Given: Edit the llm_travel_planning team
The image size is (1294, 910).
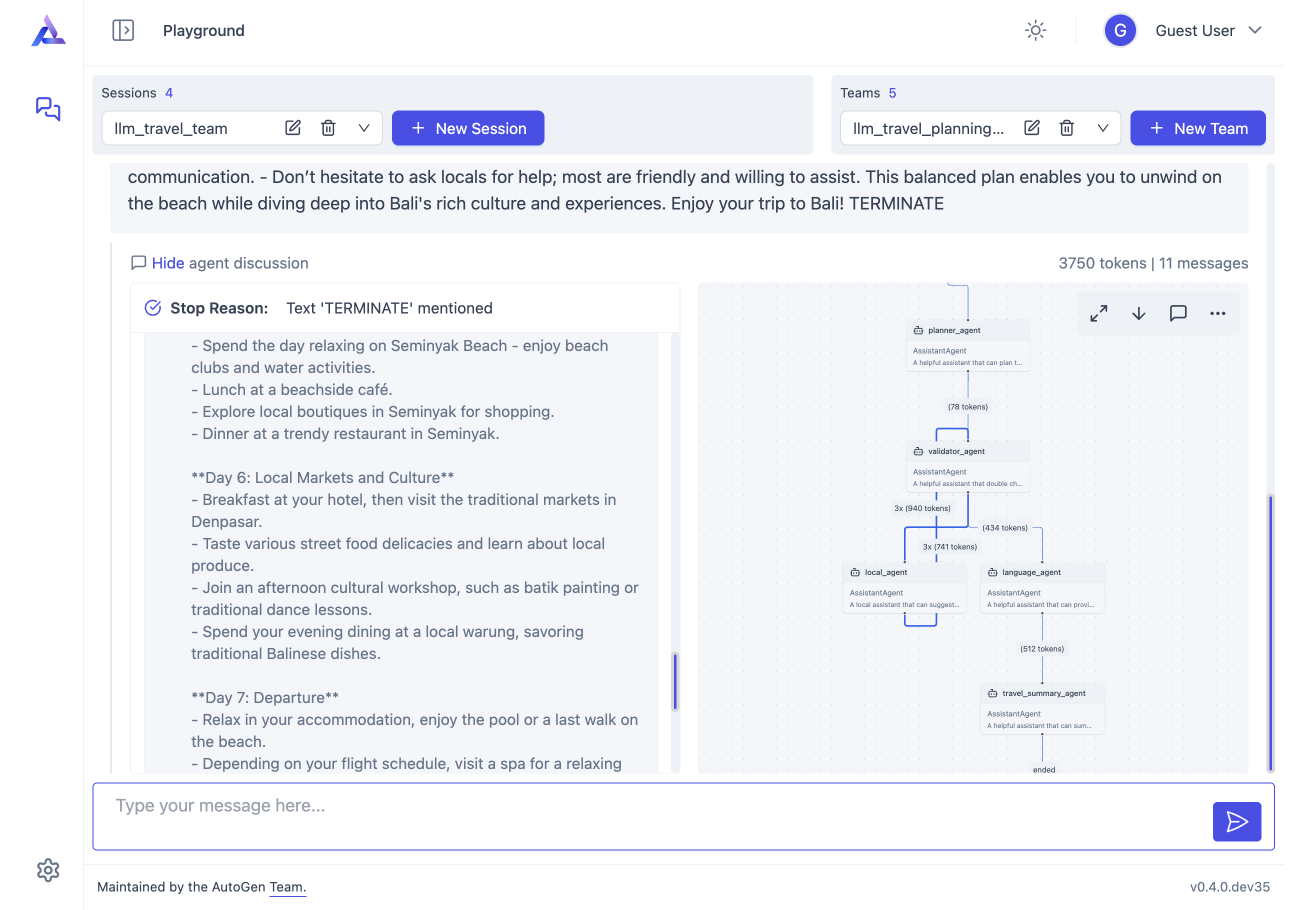Looking at the screenshot, I should 1032,128.
